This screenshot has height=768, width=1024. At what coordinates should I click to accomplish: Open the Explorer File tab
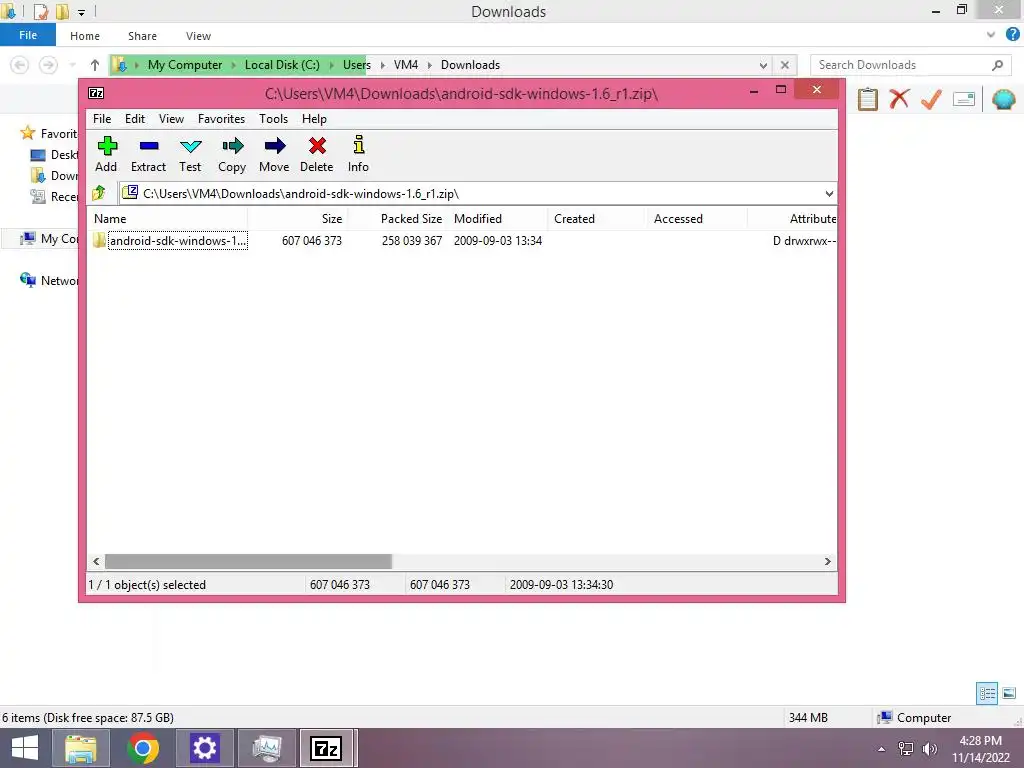[x=28, y=35]
